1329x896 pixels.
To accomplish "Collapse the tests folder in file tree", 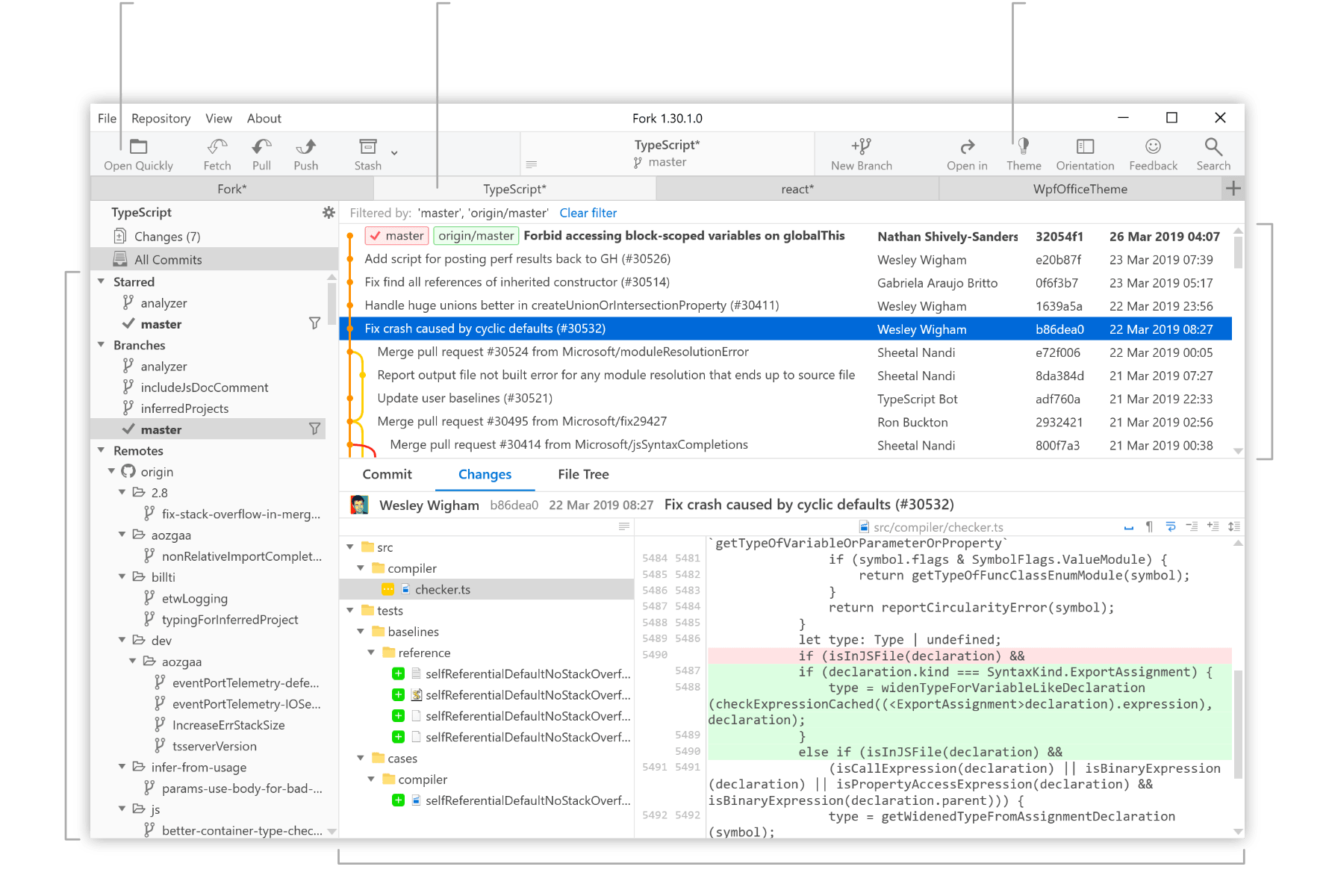I will click(x=350, y=611).
